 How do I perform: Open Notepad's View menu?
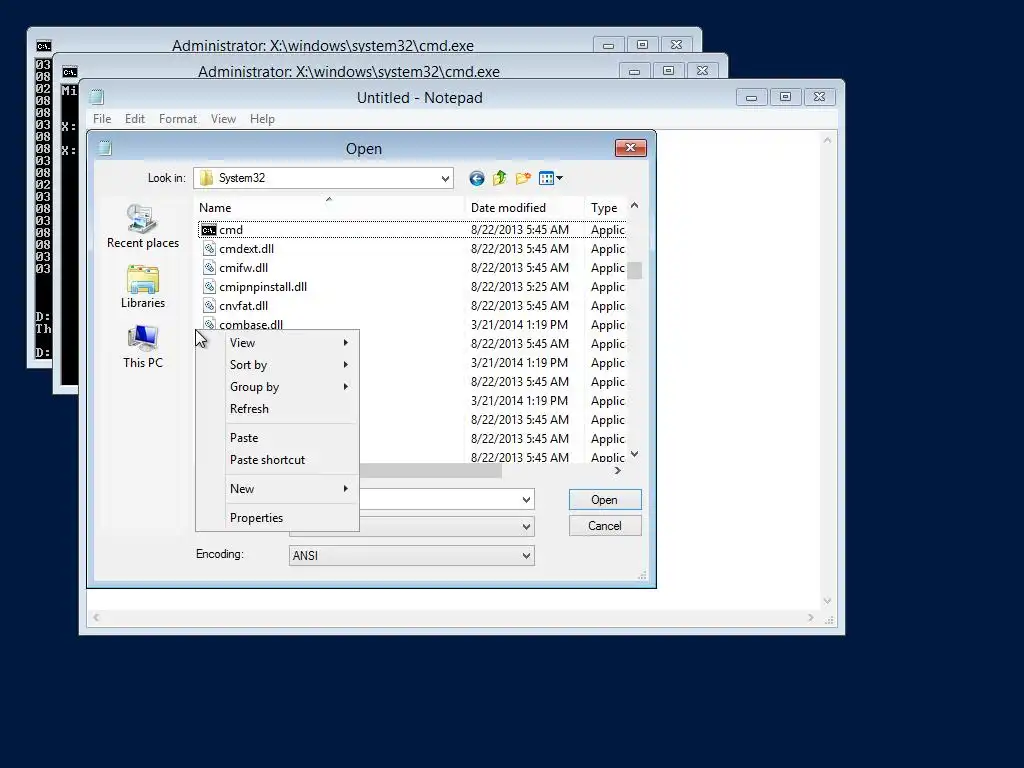tap(223, 119)
